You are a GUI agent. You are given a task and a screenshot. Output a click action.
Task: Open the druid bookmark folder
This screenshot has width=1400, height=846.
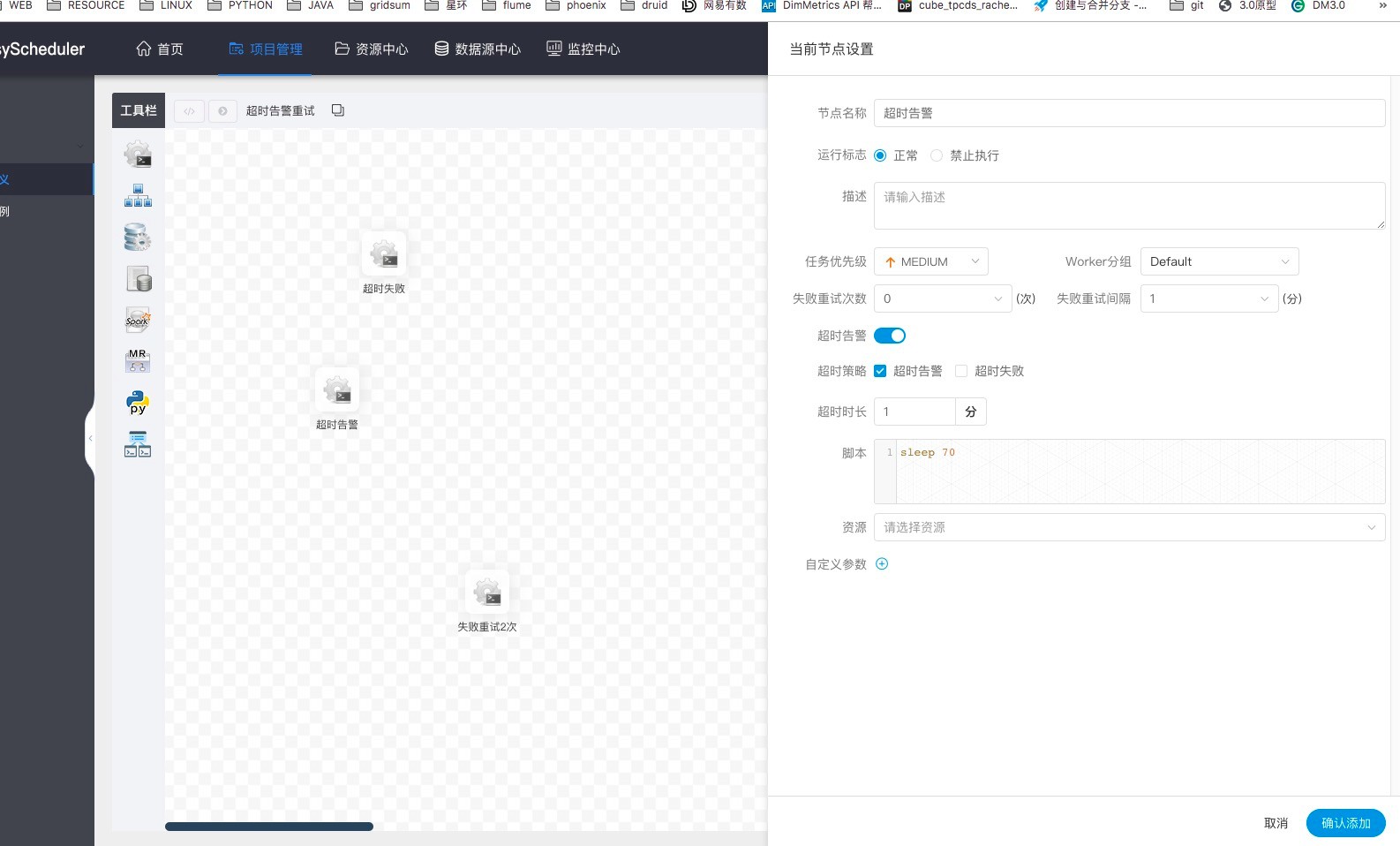point(644,5)
